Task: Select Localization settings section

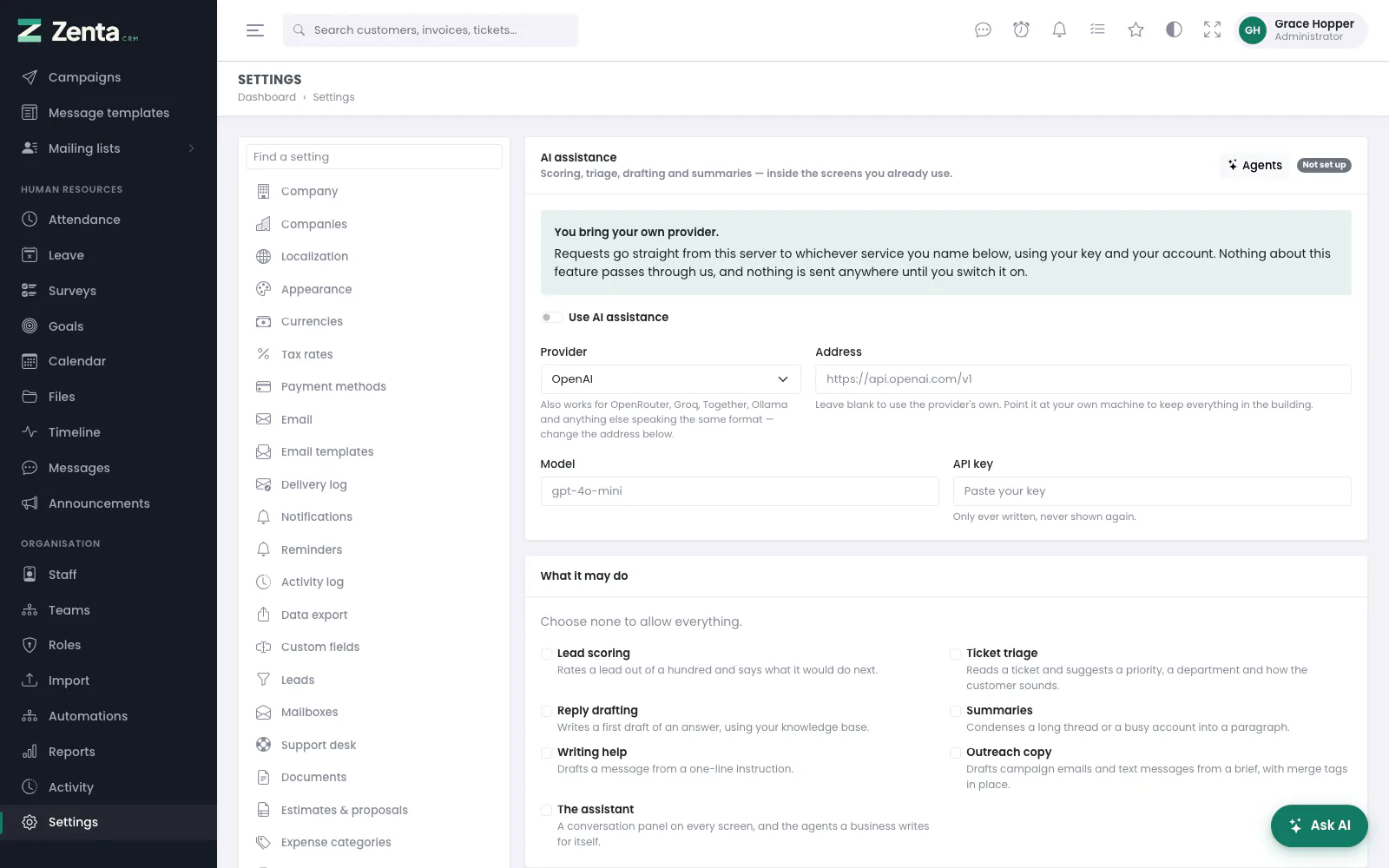Action: coord(374,257)
